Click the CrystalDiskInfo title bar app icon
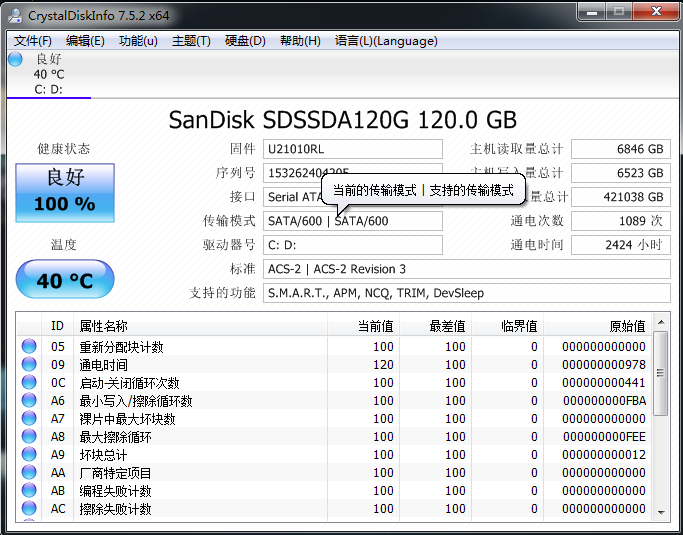The height and width of the screenshot is (535, 683). 15,15
